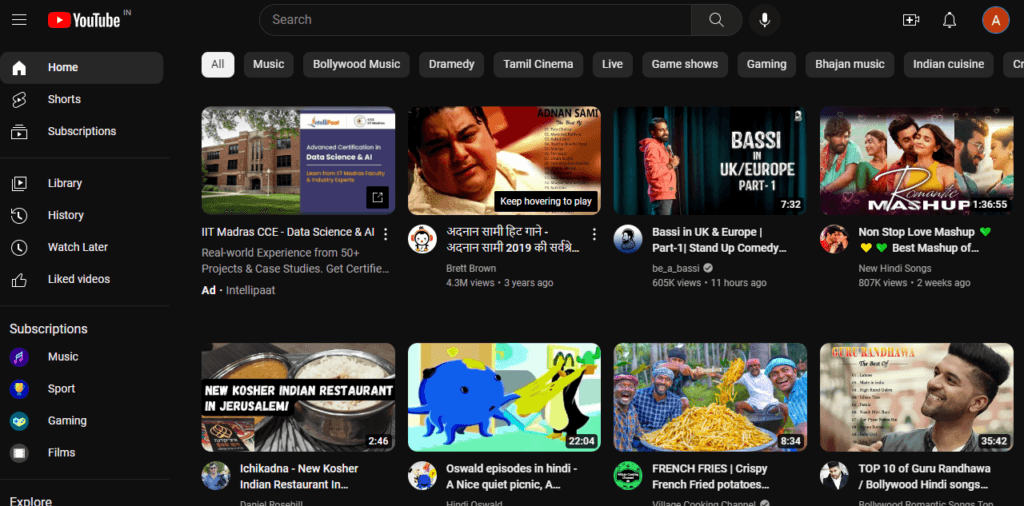Open Non Stop Love Mashup video title

(x=924, y=240)
